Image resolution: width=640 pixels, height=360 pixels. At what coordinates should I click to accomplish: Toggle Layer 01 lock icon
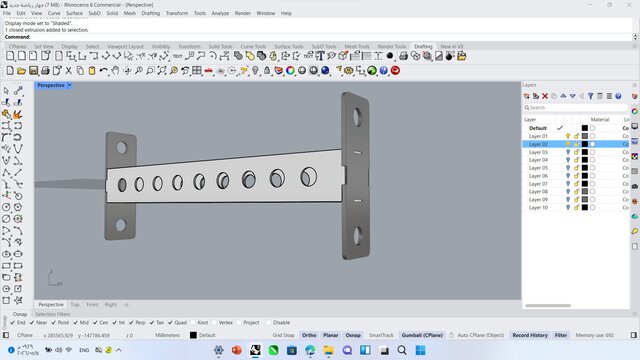pos(576,136)
